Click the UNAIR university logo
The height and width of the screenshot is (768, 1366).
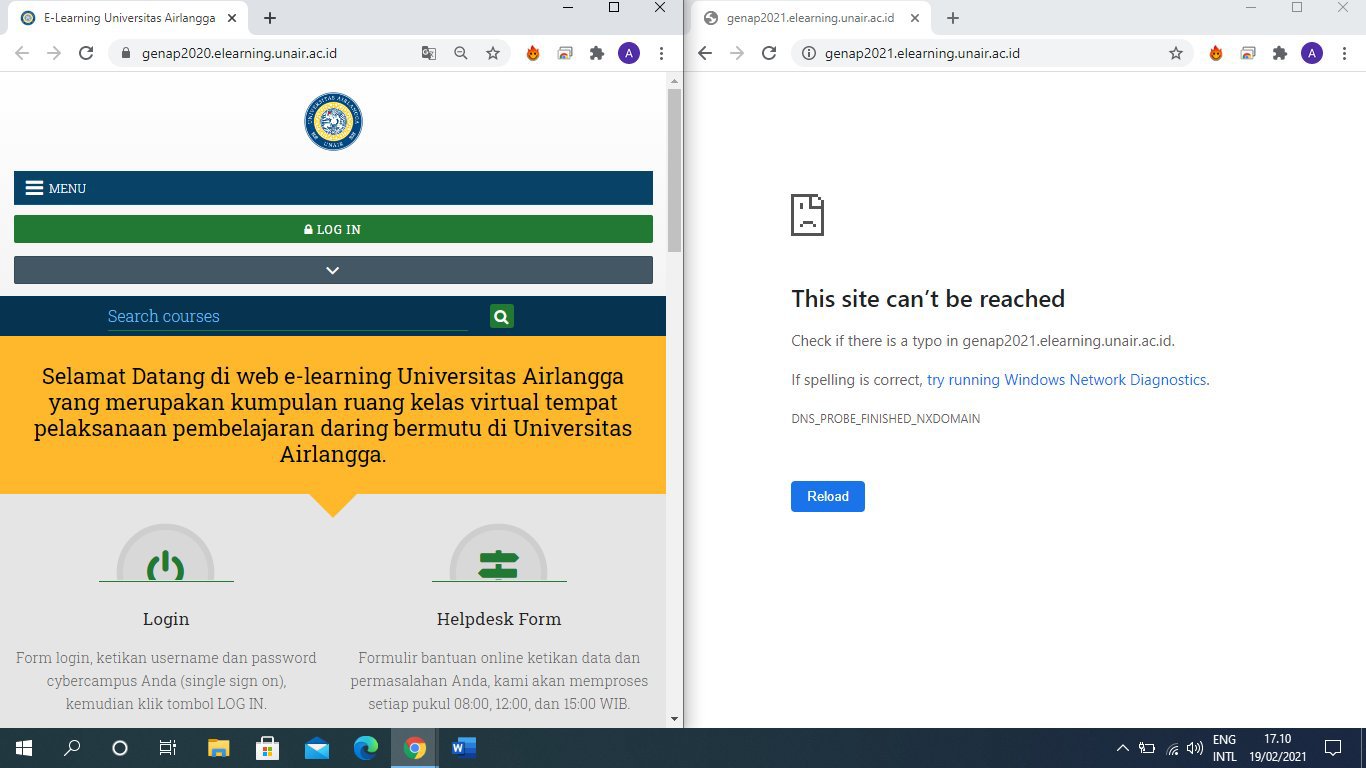[x=333, y=122]
